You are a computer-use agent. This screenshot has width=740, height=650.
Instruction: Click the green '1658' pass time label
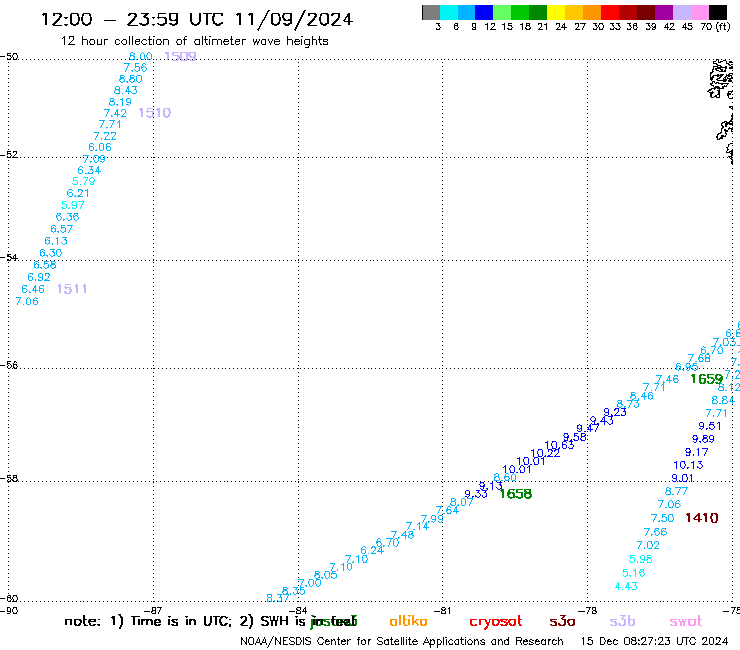tap(515, 494)
